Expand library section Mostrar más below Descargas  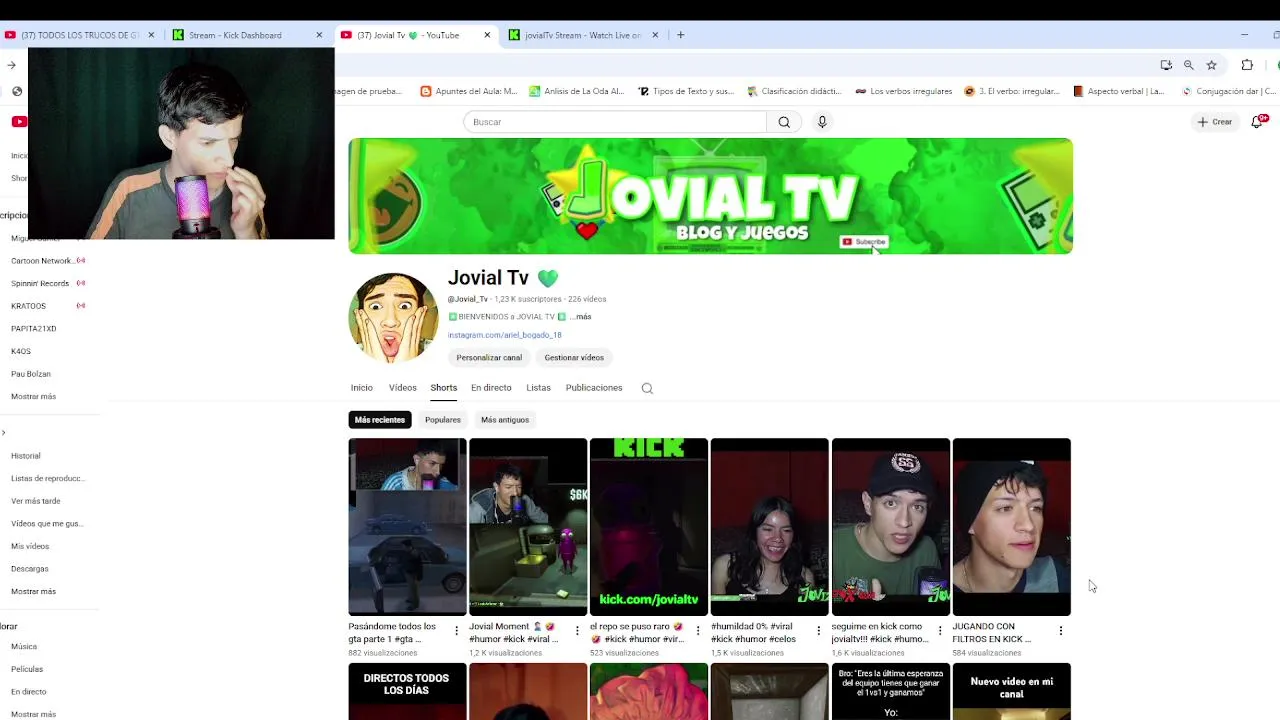point(33,592)
